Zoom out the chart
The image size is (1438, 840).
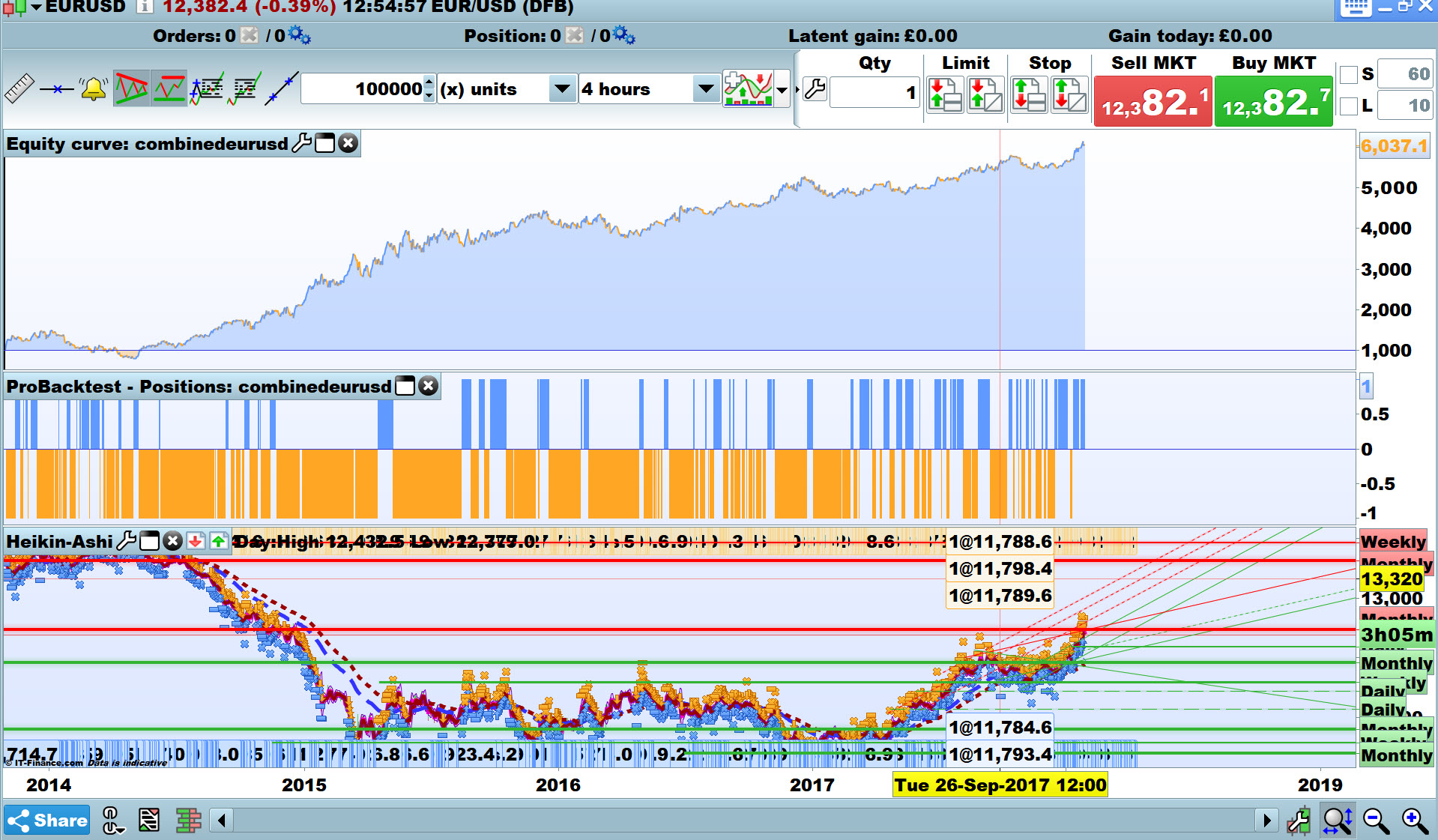tap(1377, 821)
